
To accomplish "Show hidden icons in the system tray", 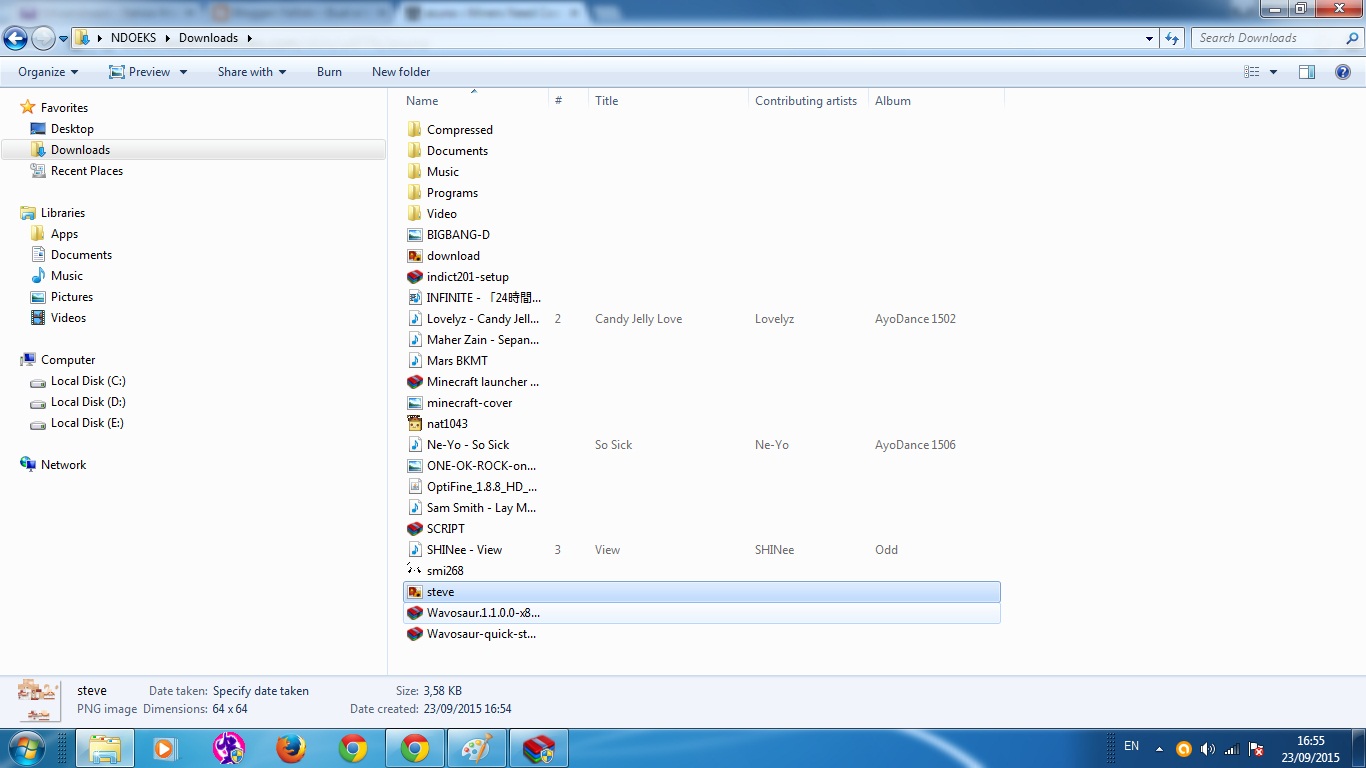I will click(1157, 747).
